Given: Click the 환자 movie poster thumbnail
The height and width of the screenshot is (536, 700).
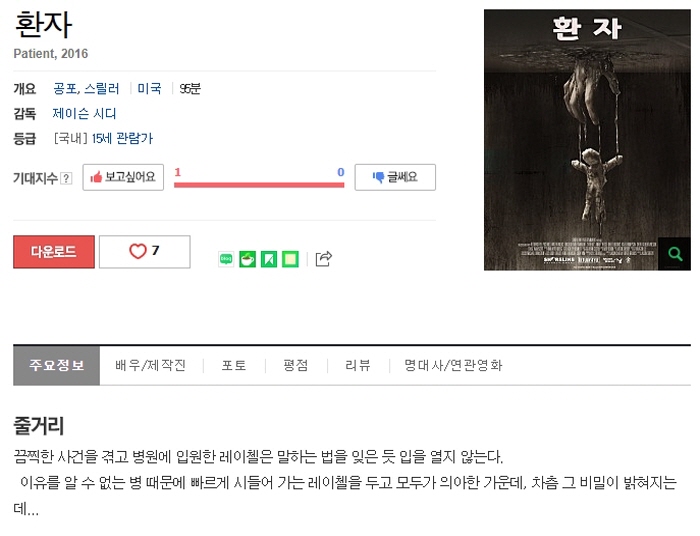Looking at the screenshot, I should point(587,140).
